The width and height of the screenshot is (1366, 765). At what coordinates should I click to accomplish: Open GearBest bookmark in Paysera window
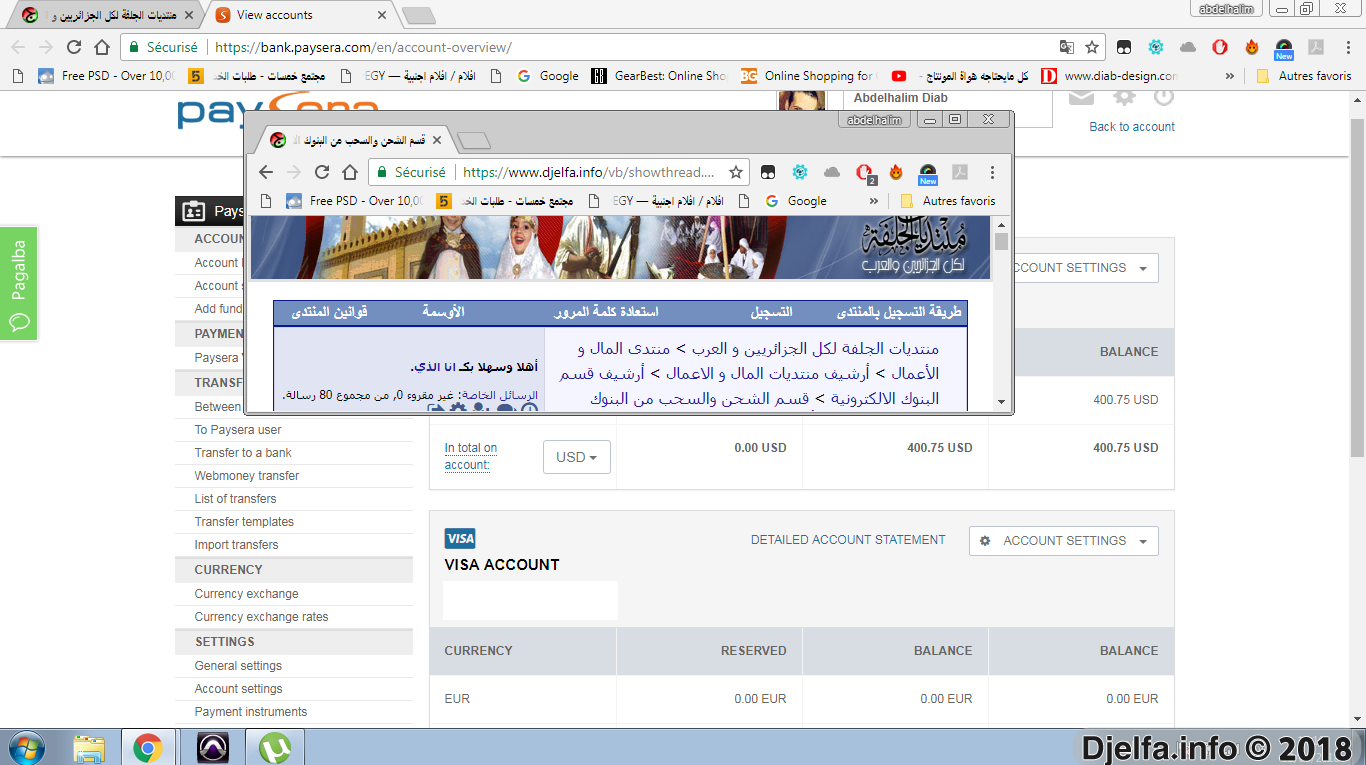click(x=658, y=76)
